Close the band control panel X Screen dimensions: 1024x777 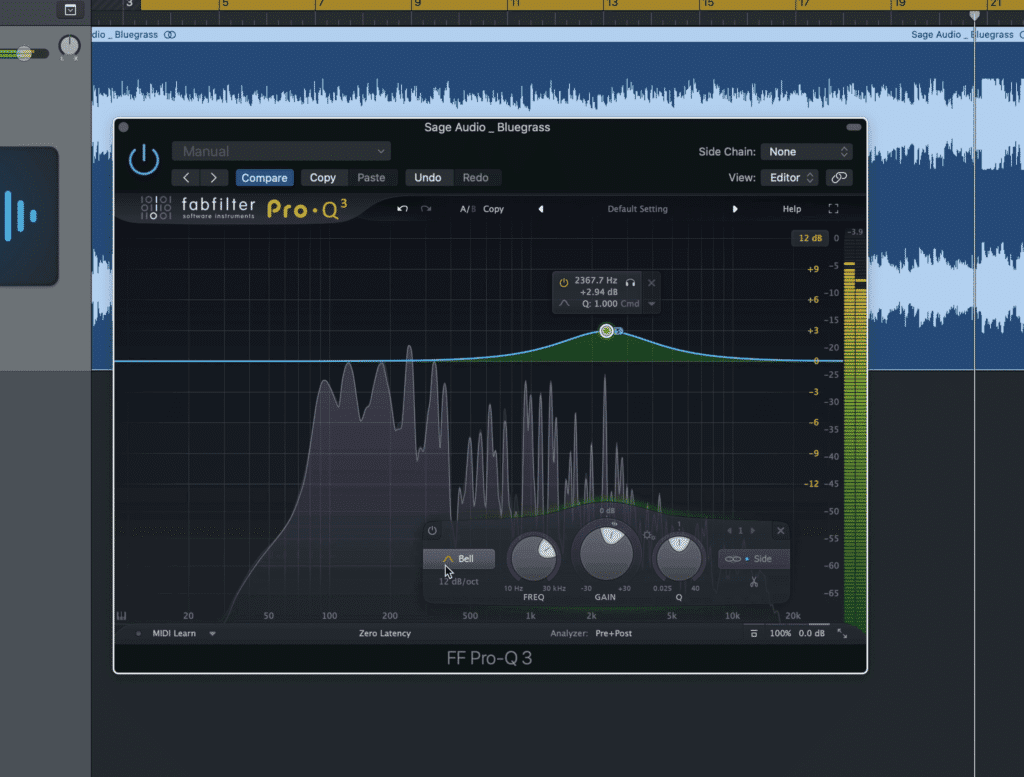pyautogui.click(x=780, y=531)
